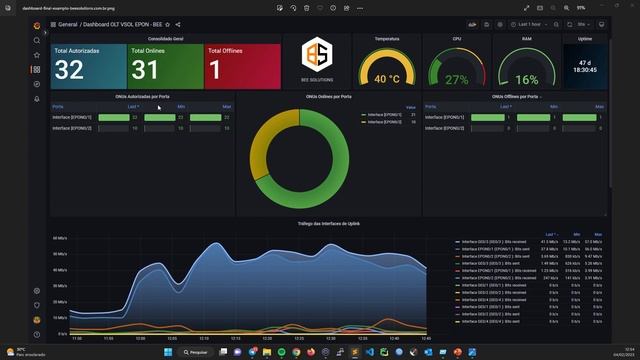Click the image viewer edit icon
Viewport: 640px width, 360px height.
tap(280, 8)
